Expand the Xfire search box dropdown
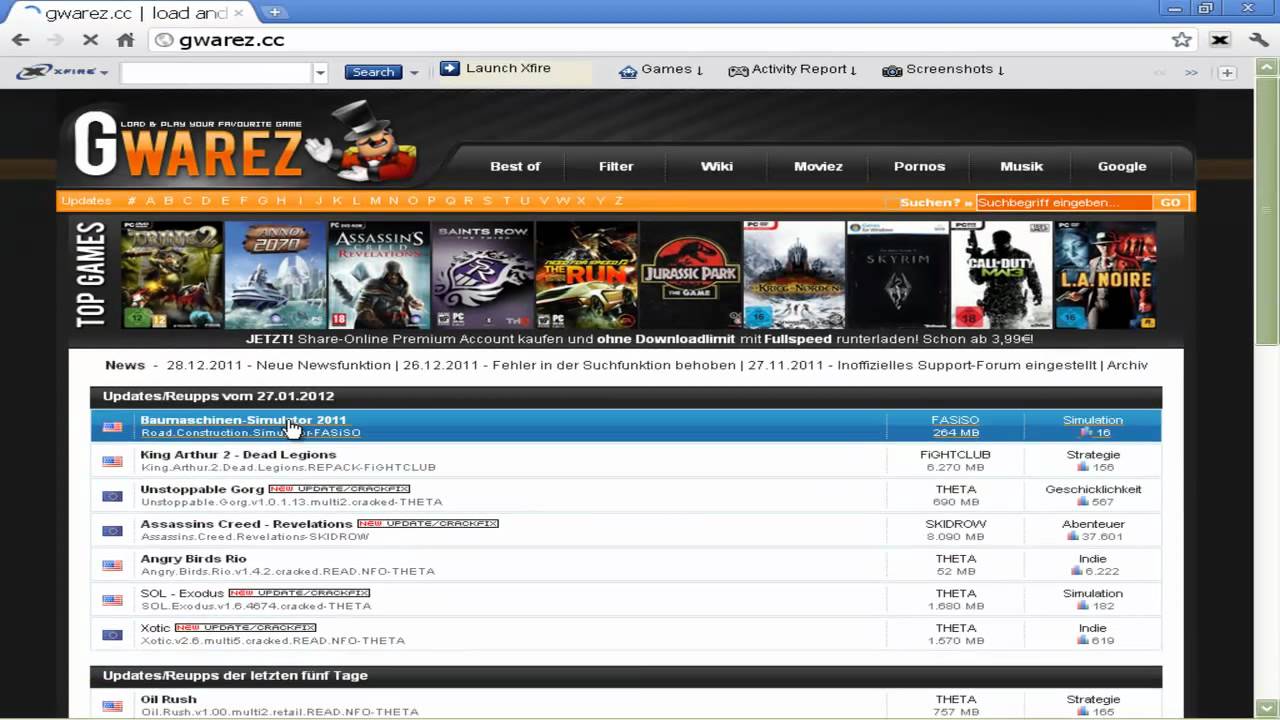Viewport: 1280px width, 720px height. click(320, 72)
